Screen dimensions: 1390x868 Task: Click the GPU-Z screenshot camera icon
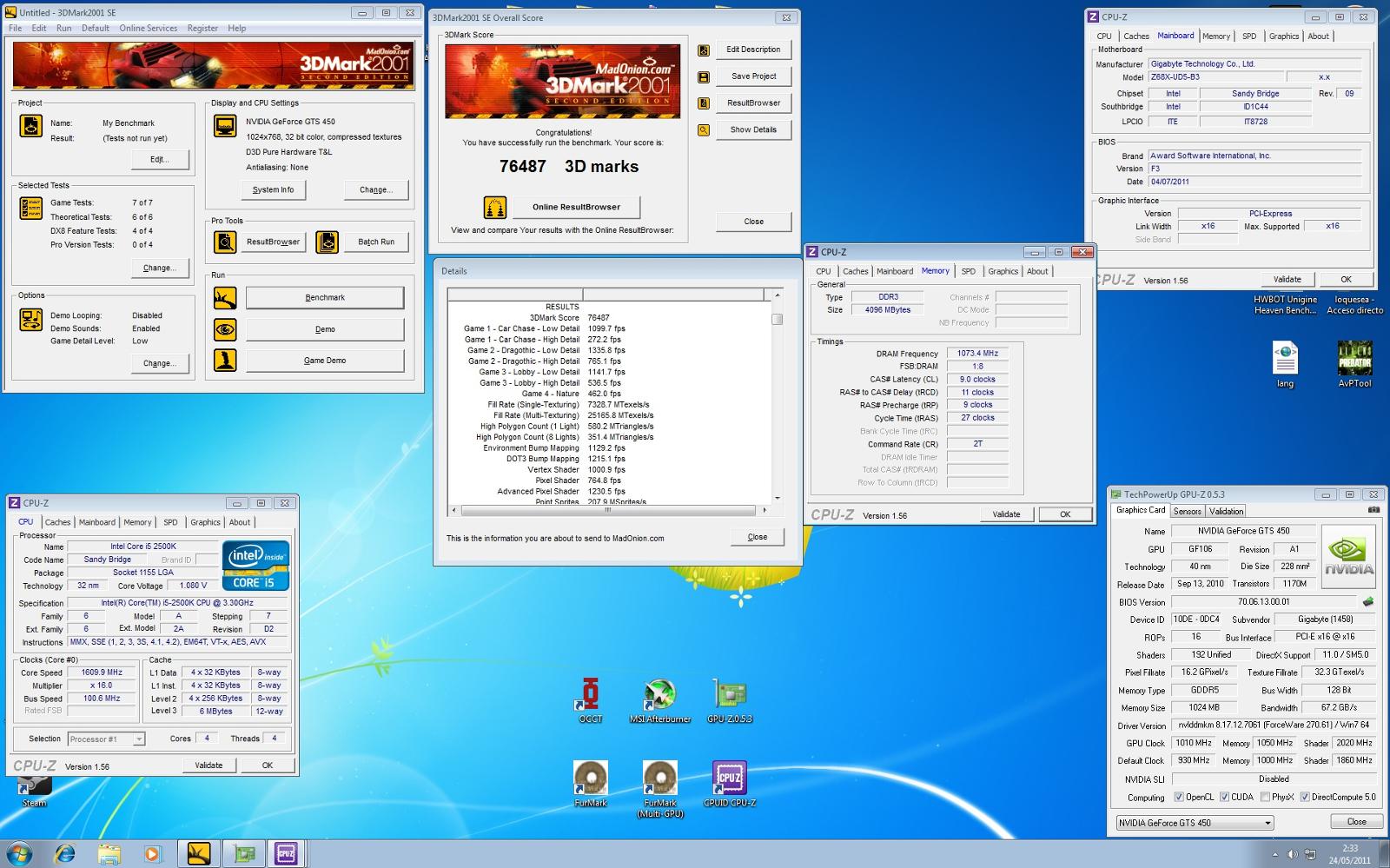1373,510
